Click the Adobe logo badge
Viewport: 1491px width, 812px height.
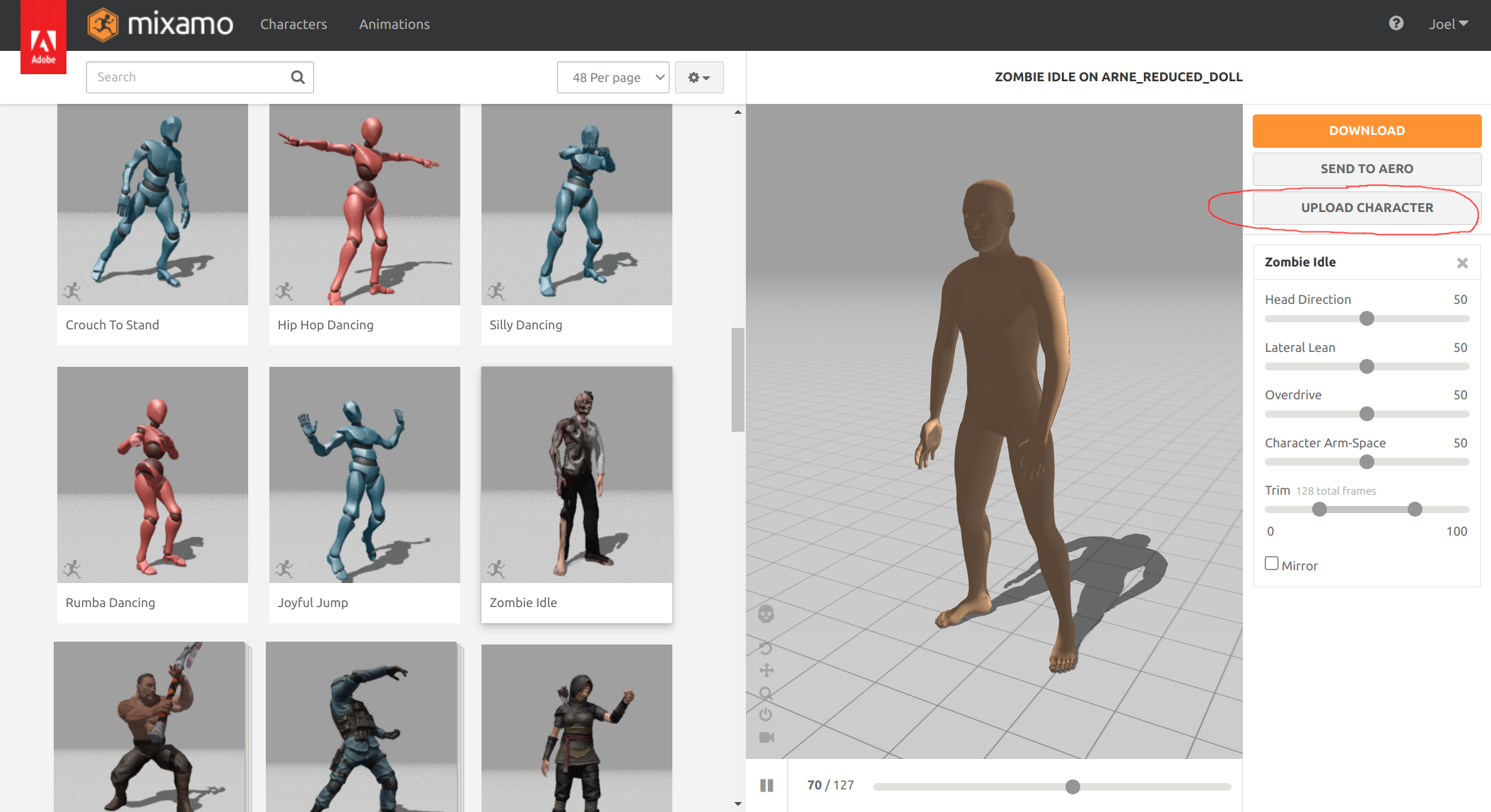[x=43, y=37]
